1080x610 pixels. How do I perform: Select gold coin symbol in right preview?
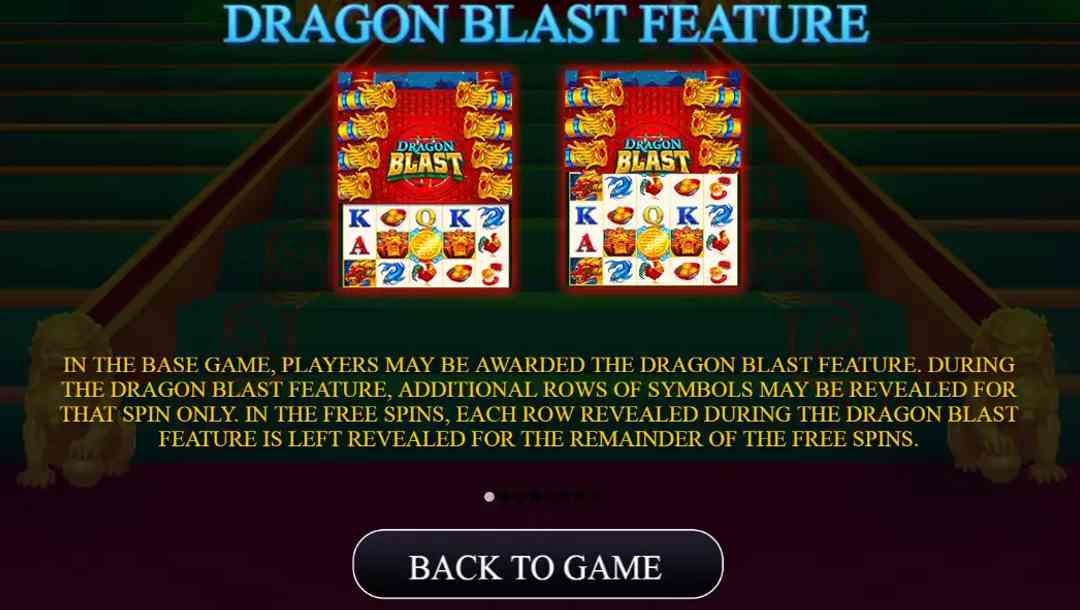[652, 244]
